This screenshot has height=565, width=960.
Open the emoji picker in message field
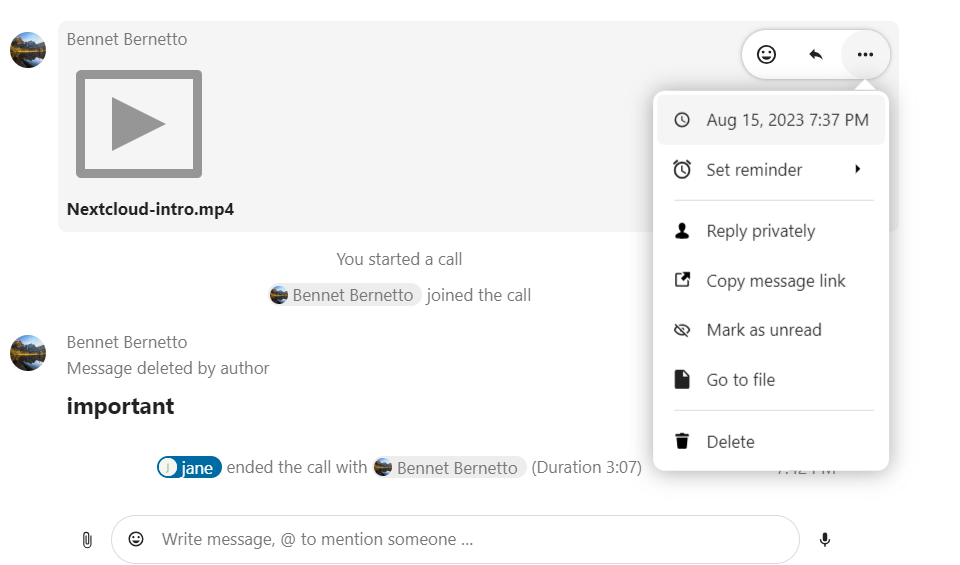(136, 539)
